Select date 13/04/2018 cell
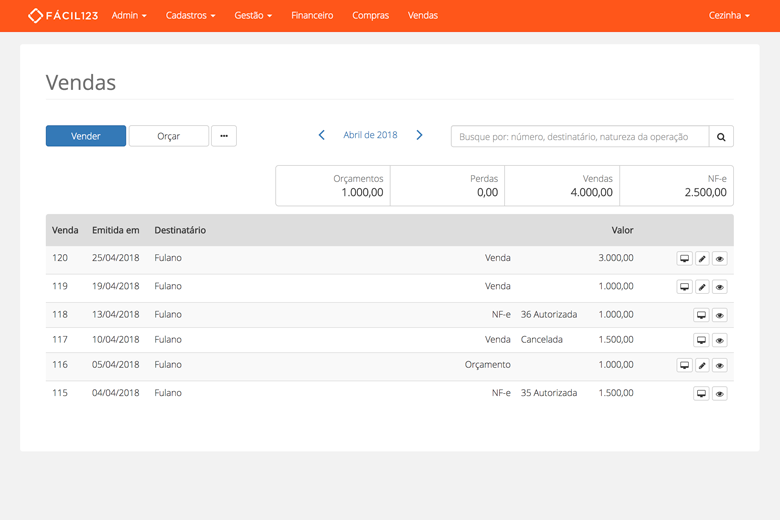Image resolution: width=780 pixels, height=520 pixels. (115, 314)
